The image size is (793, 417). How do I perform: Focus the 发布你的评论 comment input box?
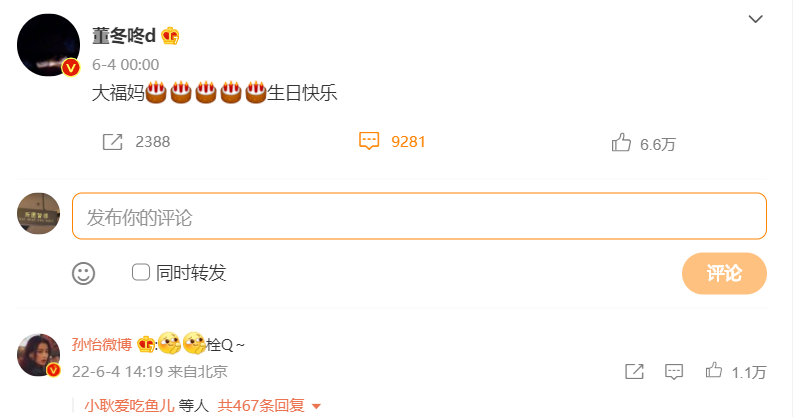pos(419,216)
